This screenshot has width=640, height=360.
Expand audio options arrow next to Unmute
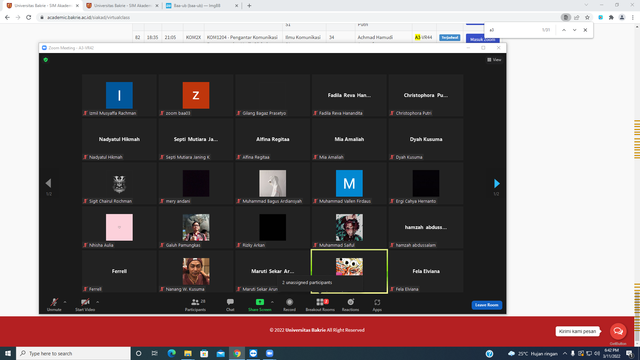(65, 302)
